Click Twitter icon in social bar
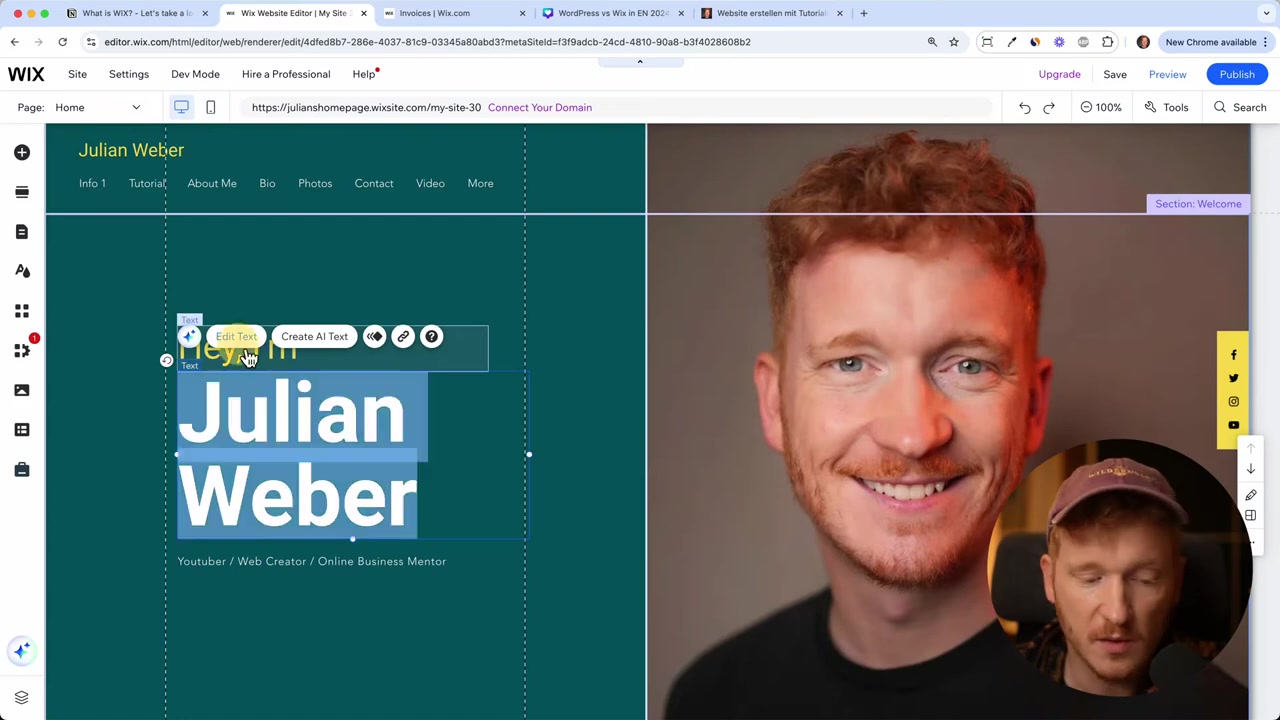The width and height of the screenshot is (1280, 720). tap(1233, 378)
